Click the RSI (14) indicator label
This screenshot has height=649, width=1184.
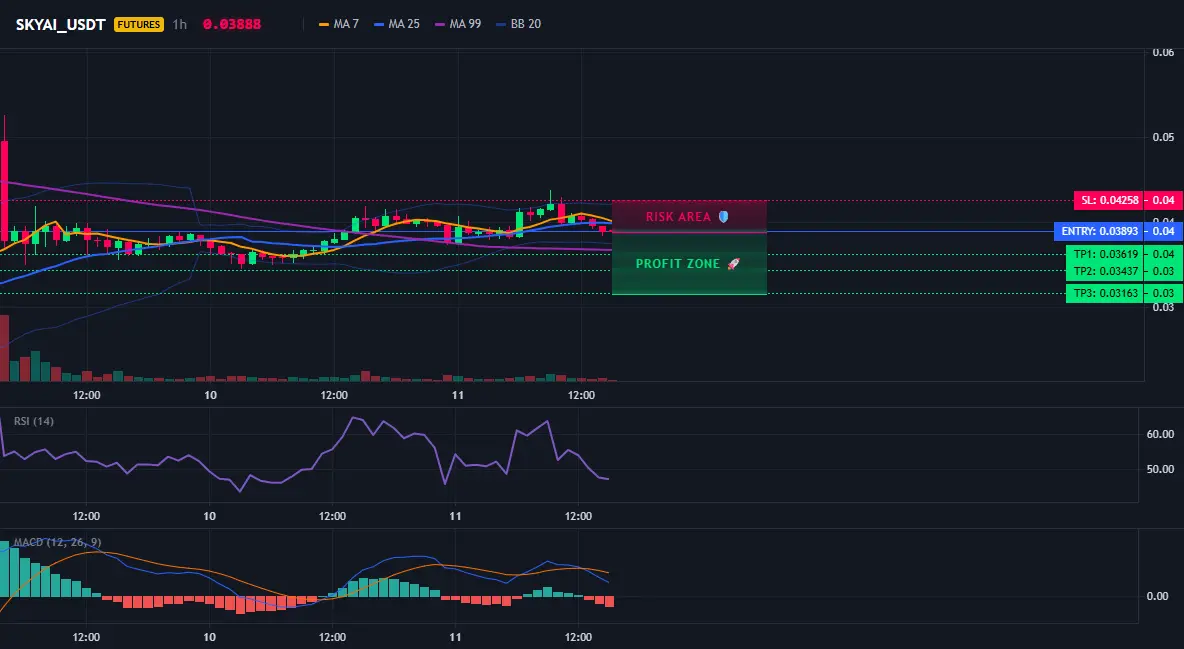34,421
